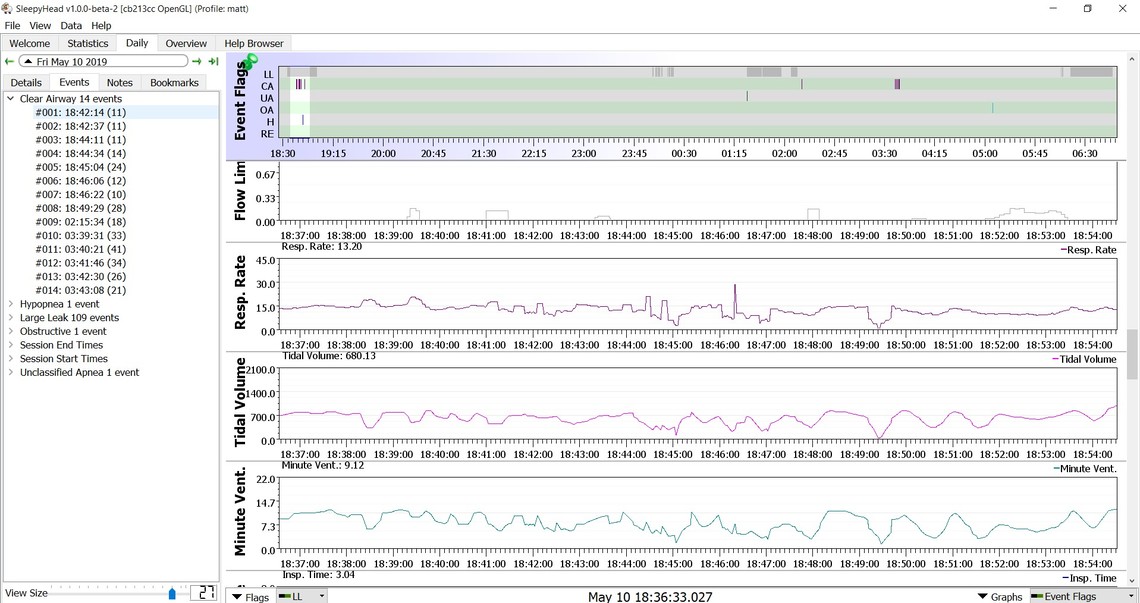Image resolution: width=1140 pixels, height=603 pixels.
Task: Open the File menu
Action: [x=12, y=25]
